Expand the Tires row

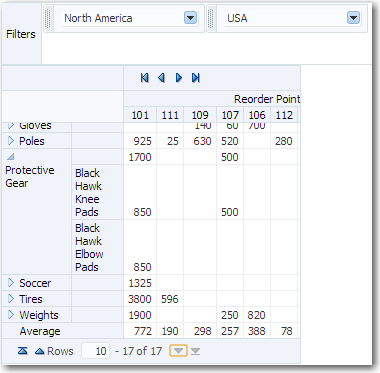click(x=11, y=299)
